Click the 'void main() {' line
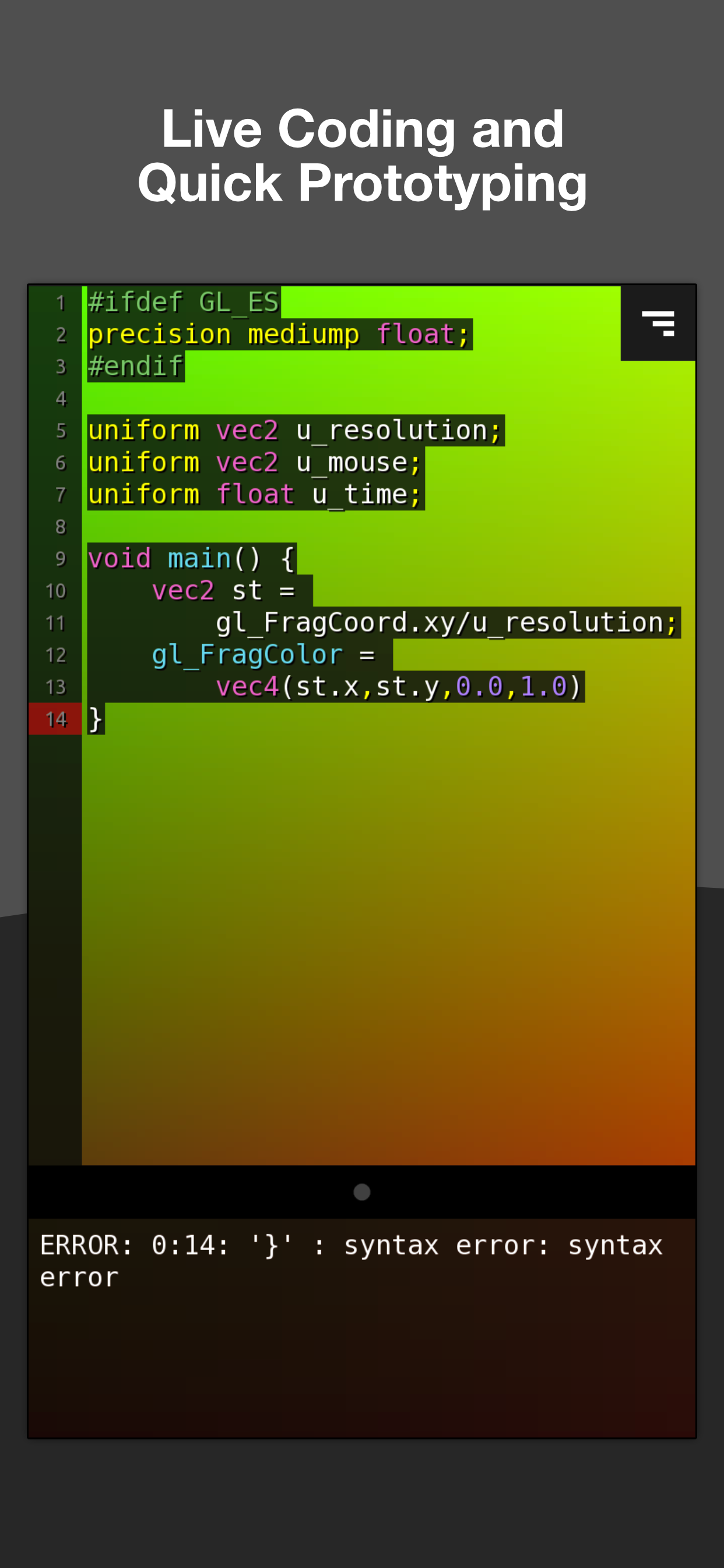724x1568 pixels. (191, 558)
